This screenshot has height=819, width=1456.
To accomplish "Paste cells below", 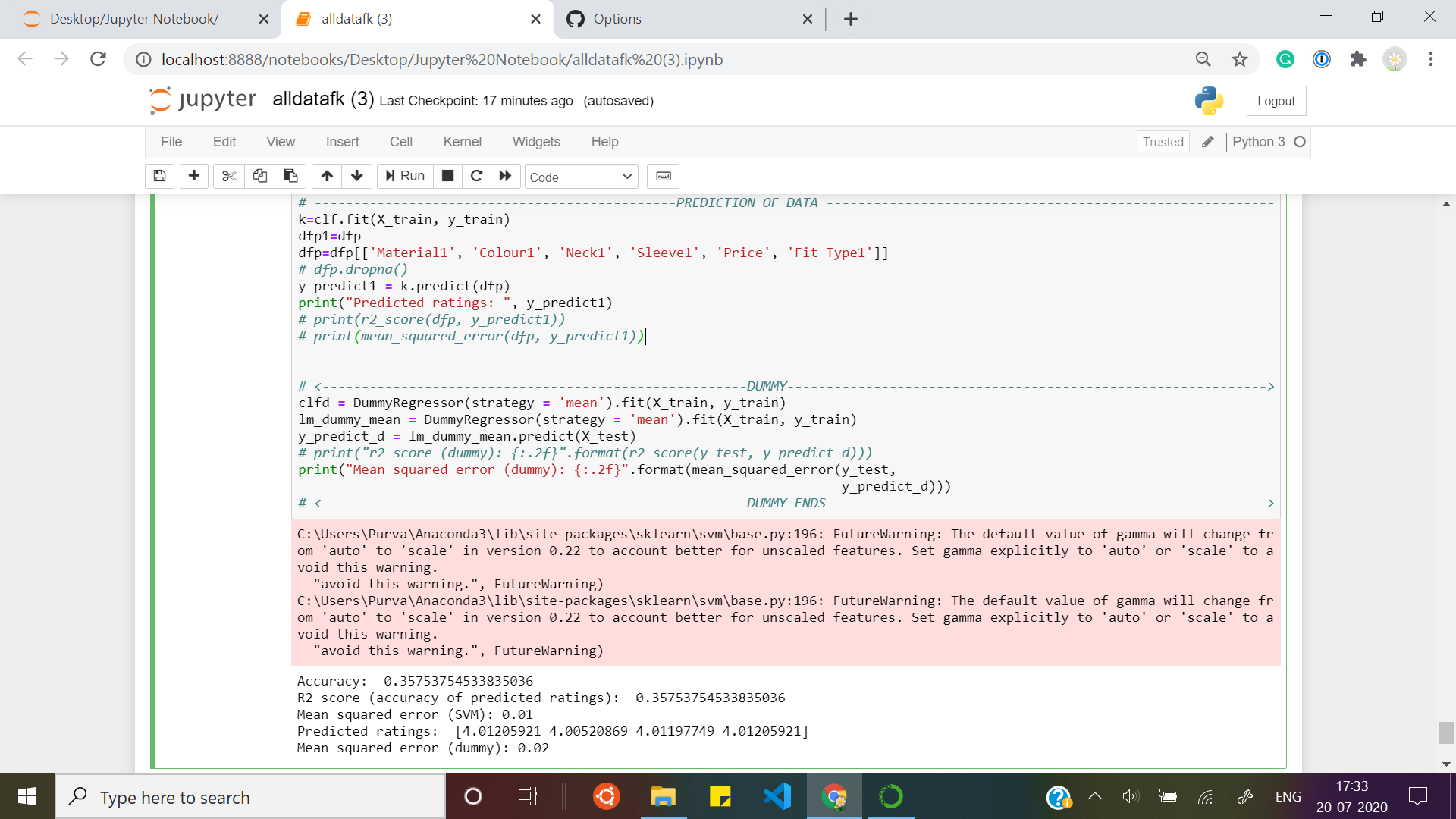I will (290, 176).
